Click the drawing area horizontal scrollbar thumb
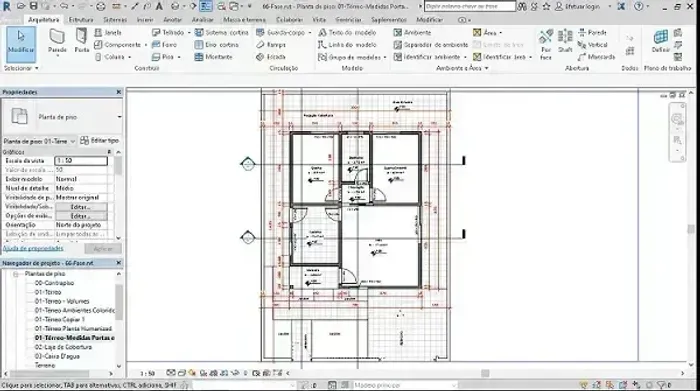The height and width of the screenshot is (391, 700). 485,373
